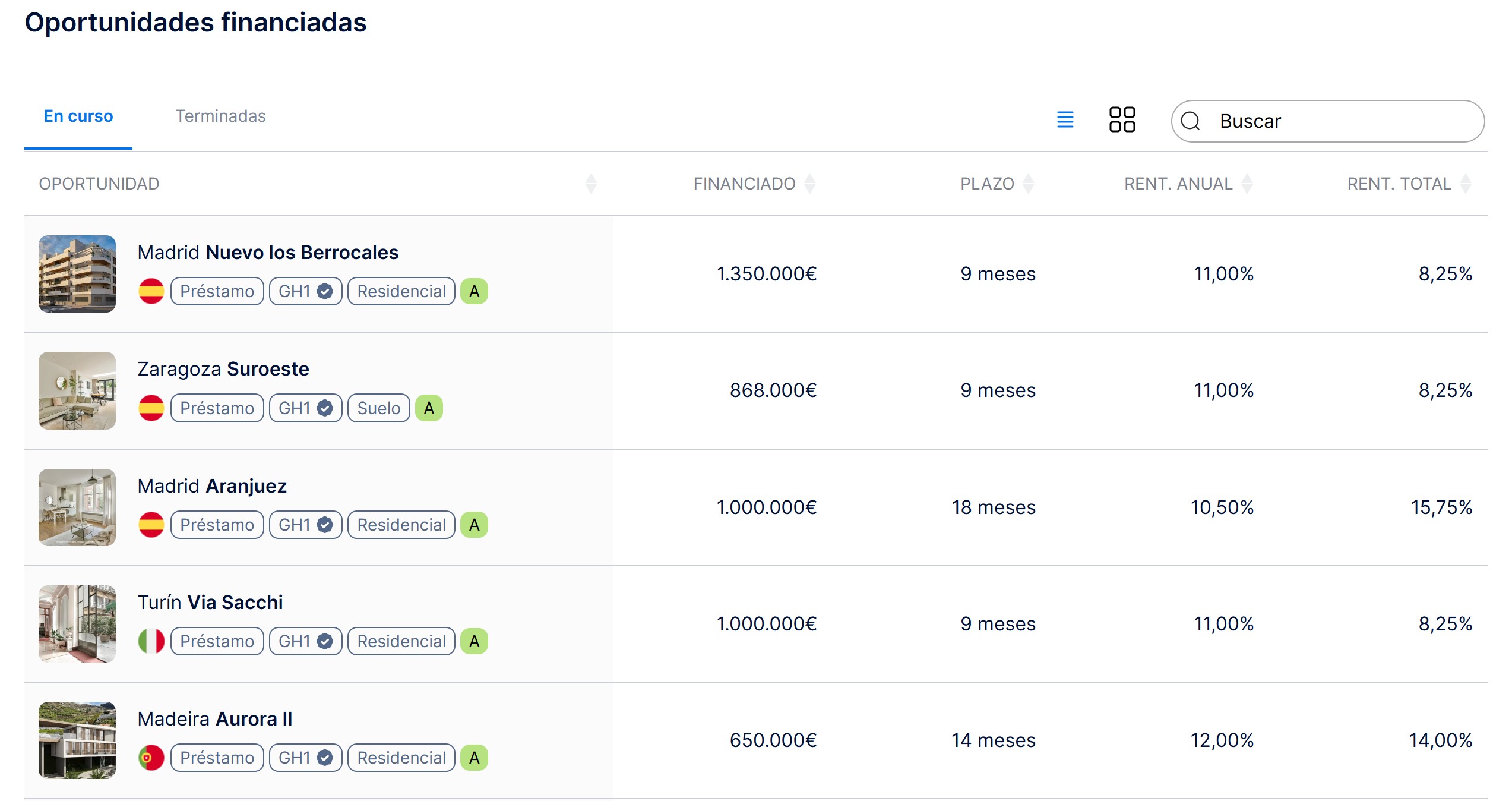The height and width of the screenshot is (801, 1512).
Task: Open the Terminadas tab
Action: click(x=220, y=116)
